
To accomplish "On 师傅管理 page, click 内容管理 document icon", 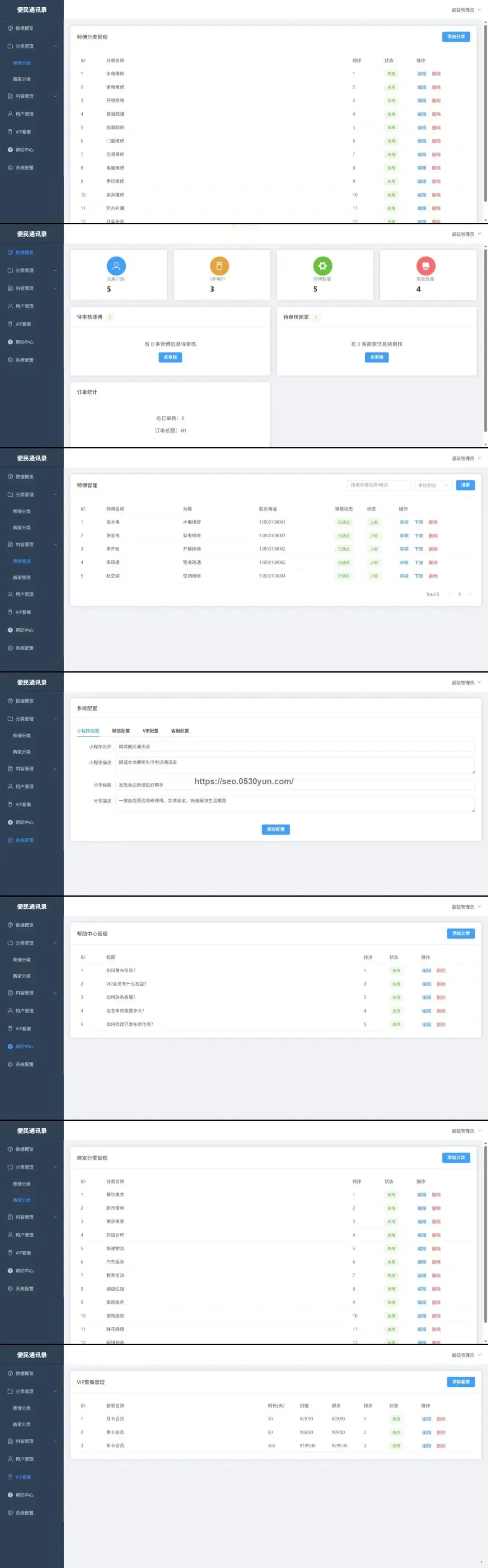I will [x=10, y=545].
